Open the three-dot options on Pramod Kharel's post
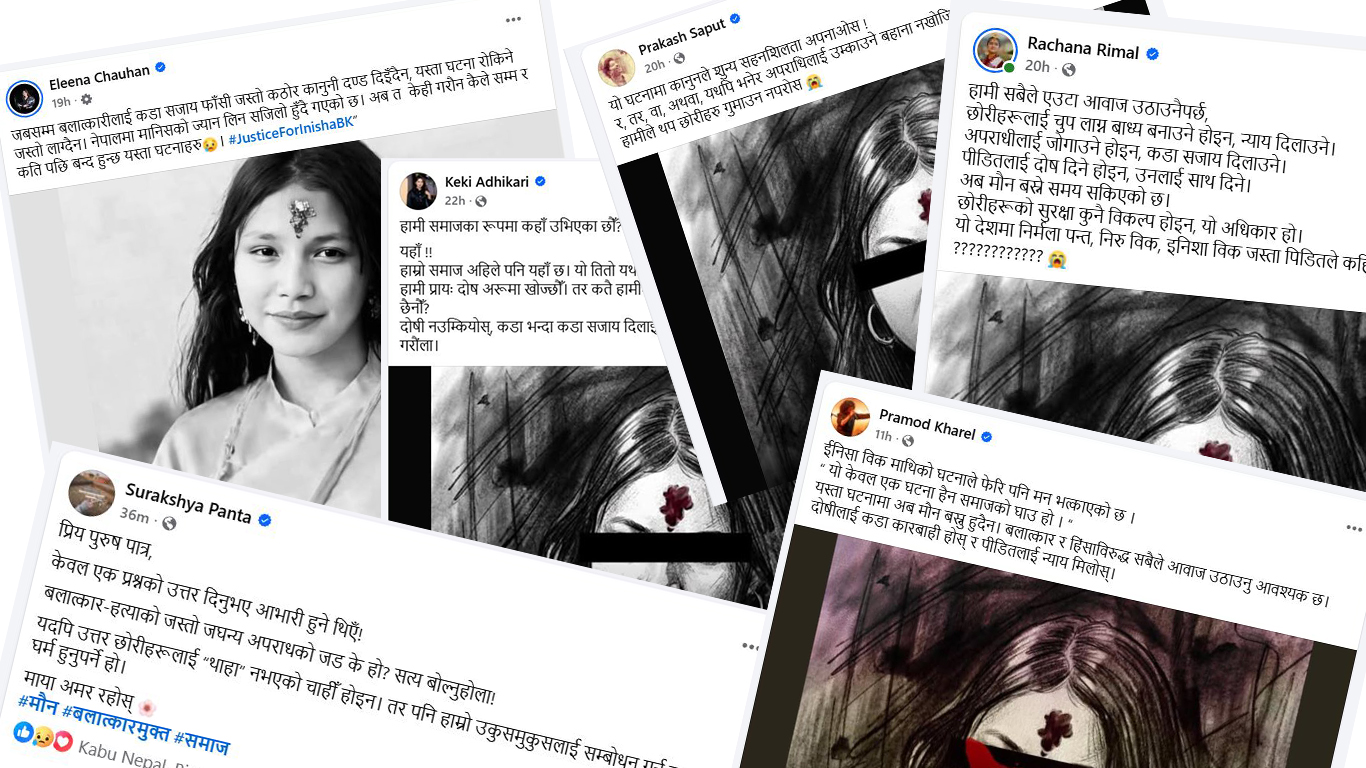Viewport: 1366px width, 768px height. tap(1354, 528)
